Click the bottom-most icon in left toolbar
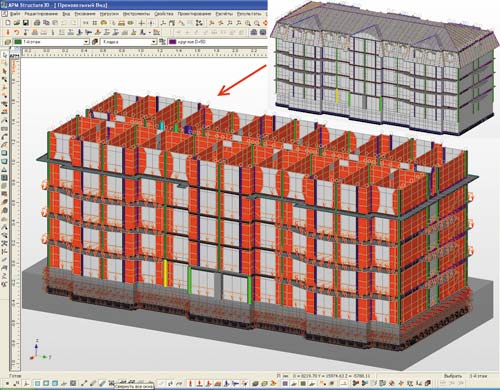The width and height of the screenshot is (500, 390). pyautogui.click(x=4, y=284)
